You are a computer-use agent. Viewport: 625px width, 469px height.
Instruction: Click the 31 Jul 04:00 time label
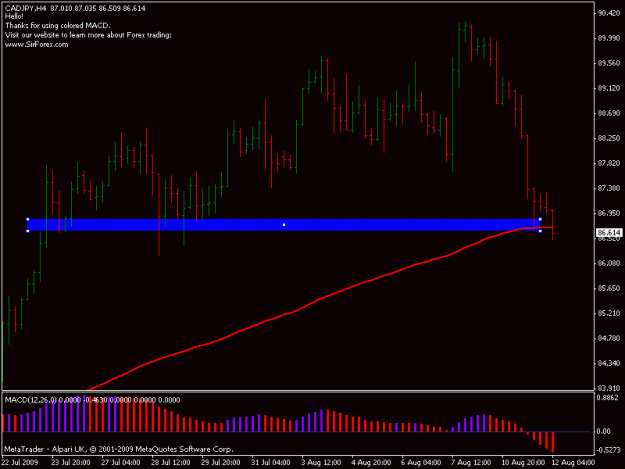(x=271, y=463)
